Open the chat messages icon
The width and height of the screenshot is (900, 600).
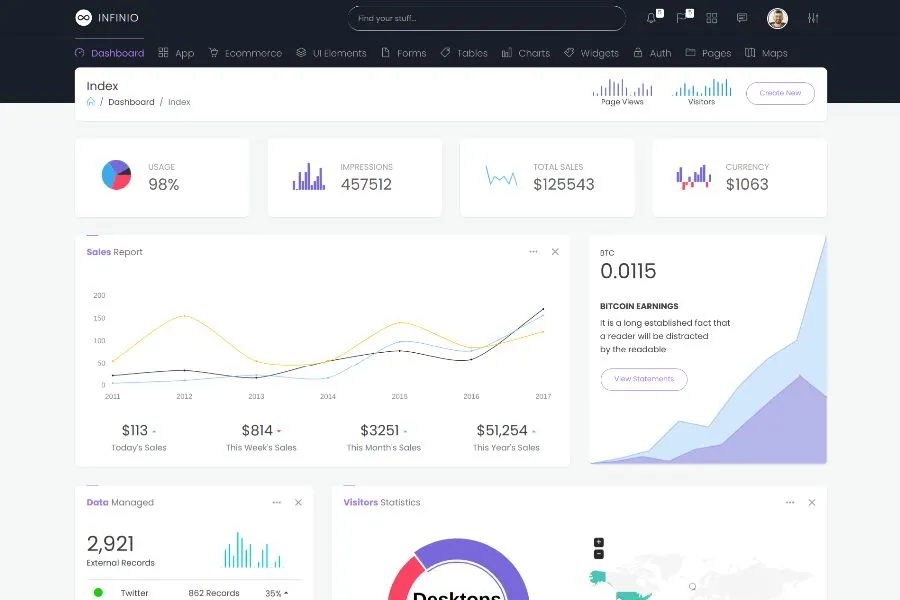pos(742,18)
